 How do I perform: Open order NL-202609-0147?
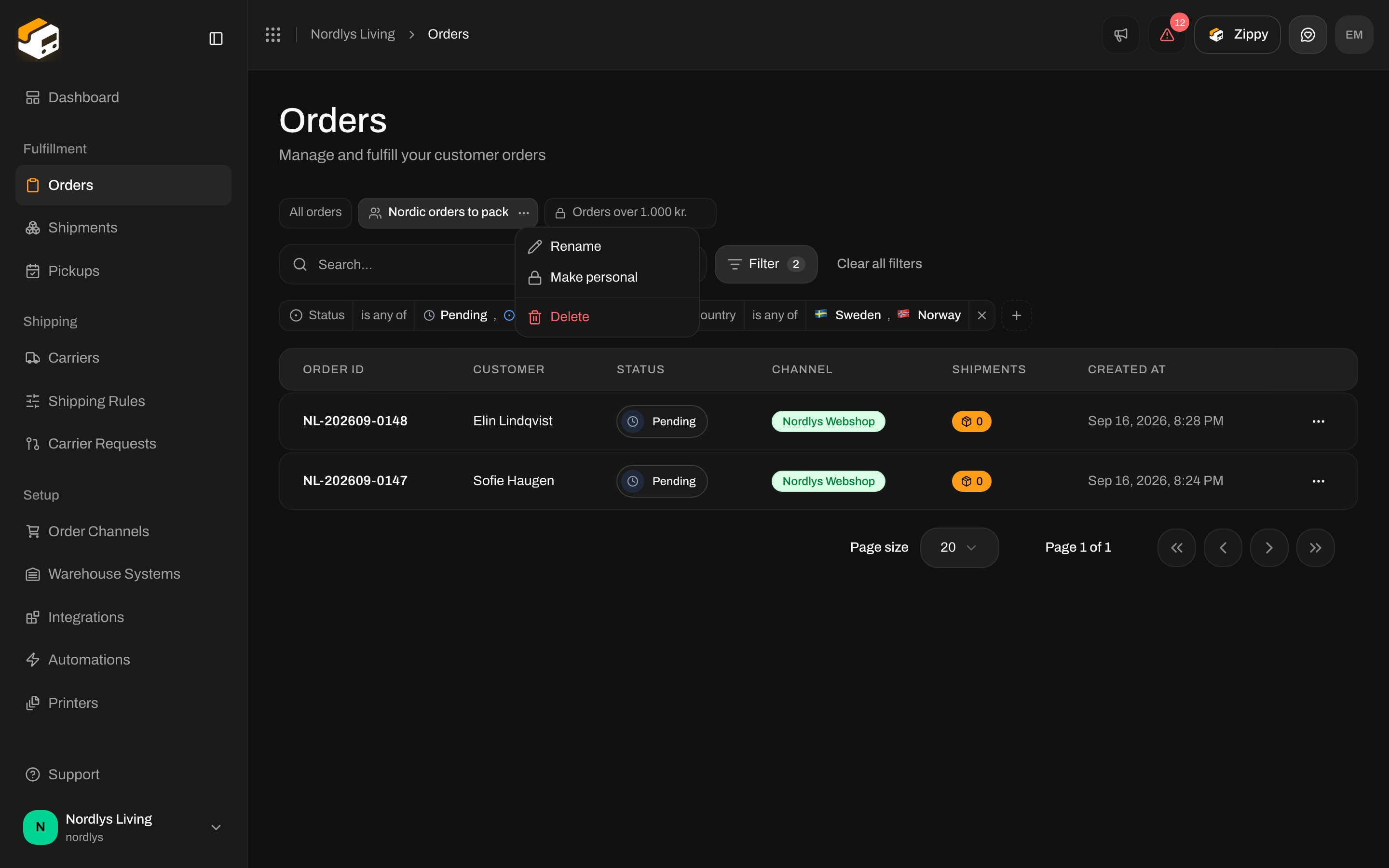[354, 480]
